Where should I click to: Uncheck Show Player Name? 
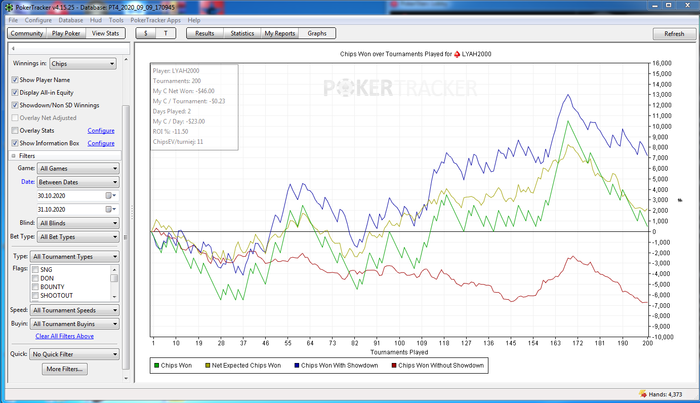(x=15, y=79)
